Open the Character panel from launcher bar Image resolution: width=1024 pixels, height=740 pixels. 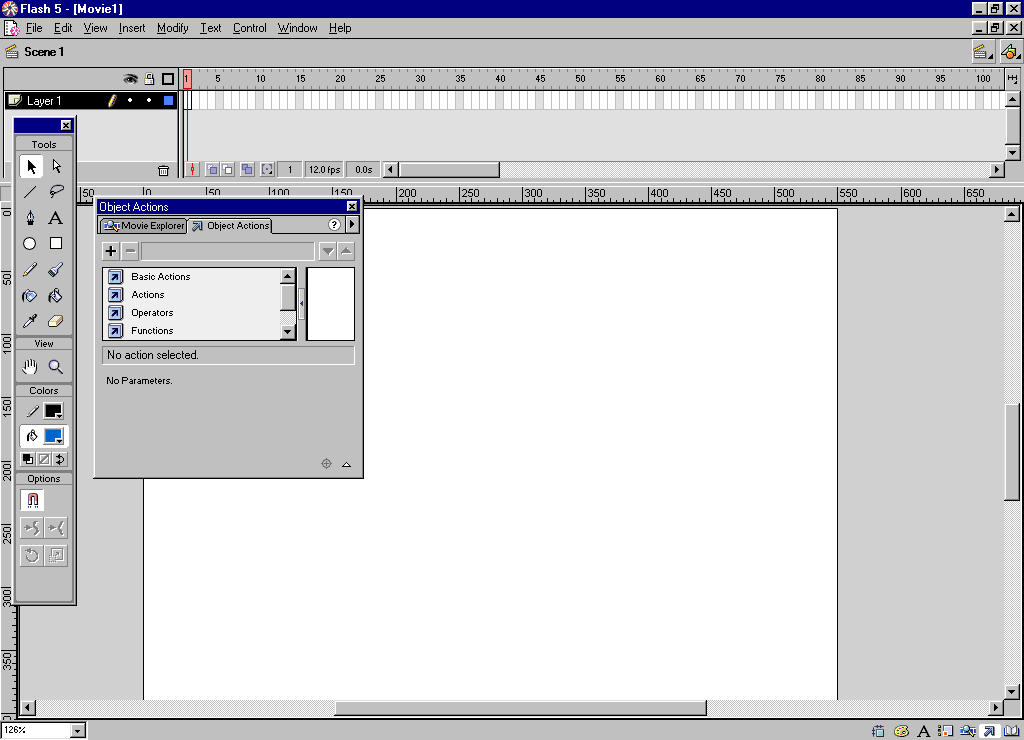click(x=923, y=731)
